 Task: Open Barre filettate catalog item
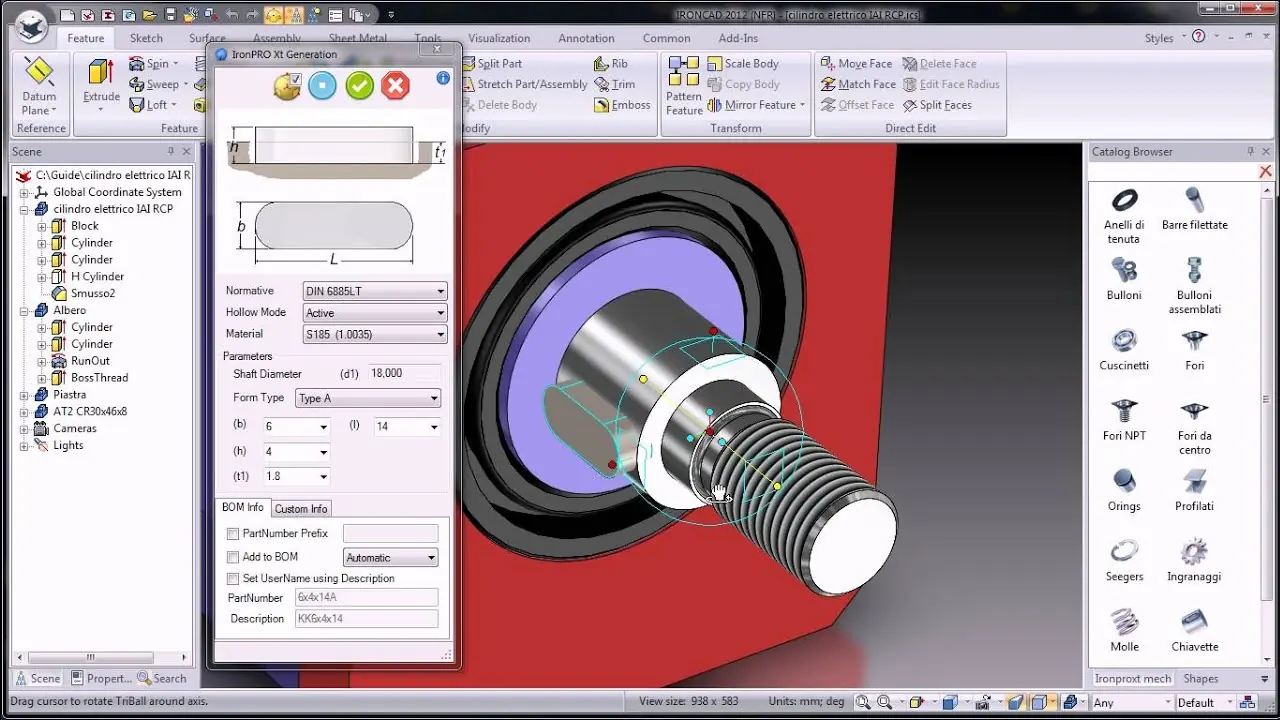(x=1194, y=209)
